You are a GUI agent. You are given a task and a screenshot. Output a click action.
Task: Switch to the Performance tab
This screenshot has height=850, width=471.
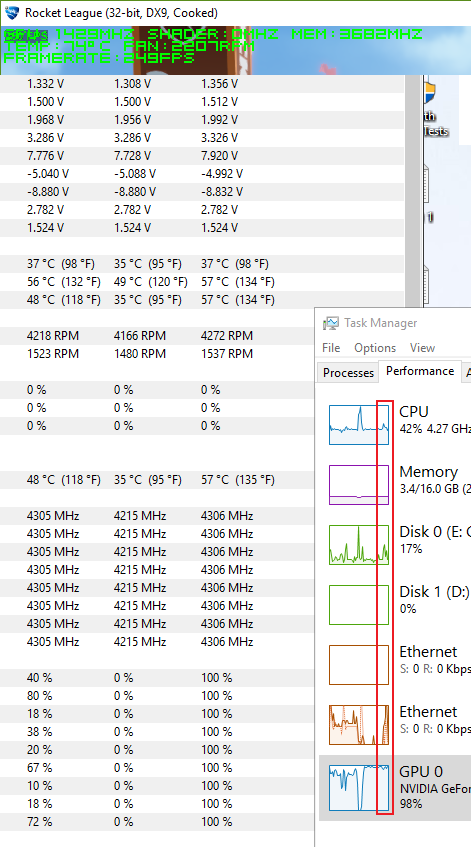coord(420,371)
